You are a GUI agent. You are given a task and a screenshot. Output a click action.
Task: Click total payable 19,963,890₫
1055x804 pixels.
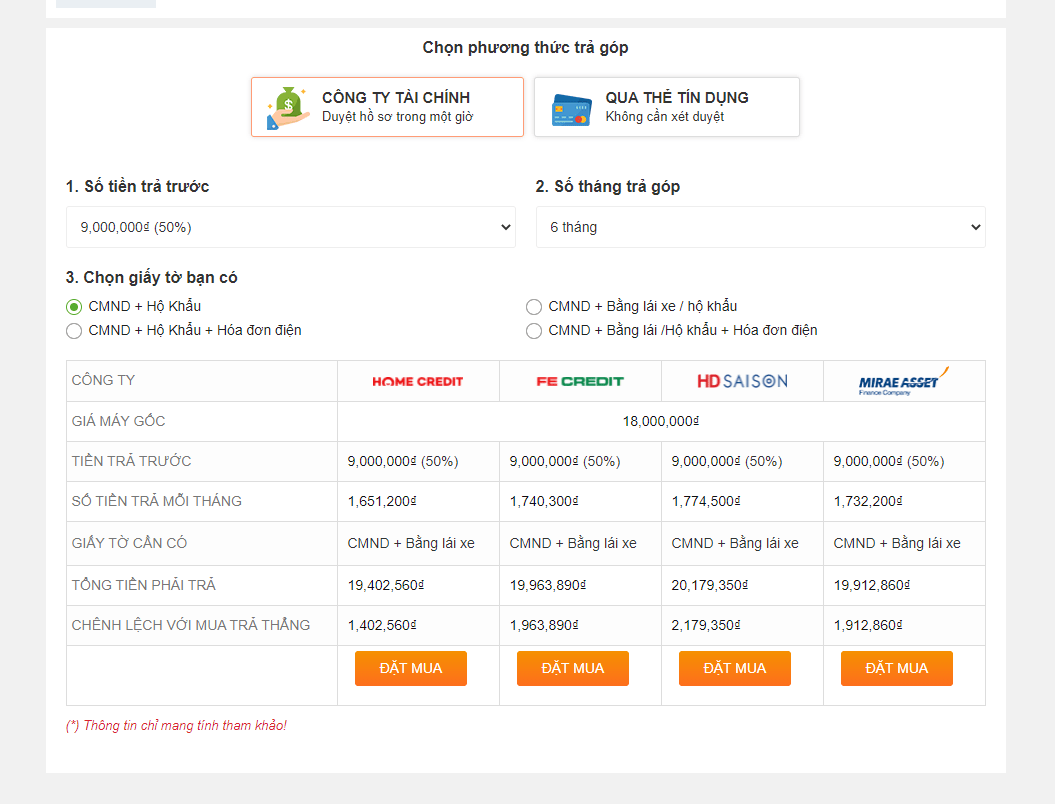pyautogui.click(x=548, y=585)
